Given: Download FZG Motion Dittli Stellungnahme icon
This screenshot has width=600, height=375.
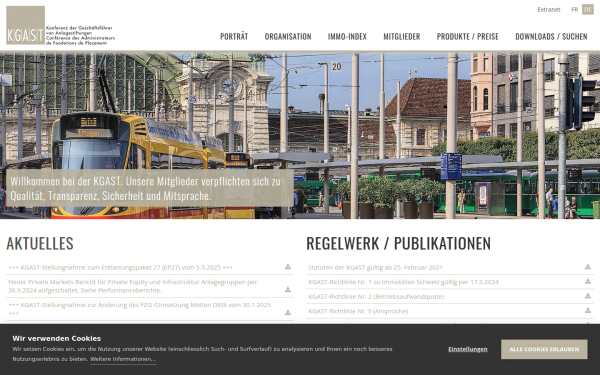Looking at the screenshot, I should (x=288, y=313).
